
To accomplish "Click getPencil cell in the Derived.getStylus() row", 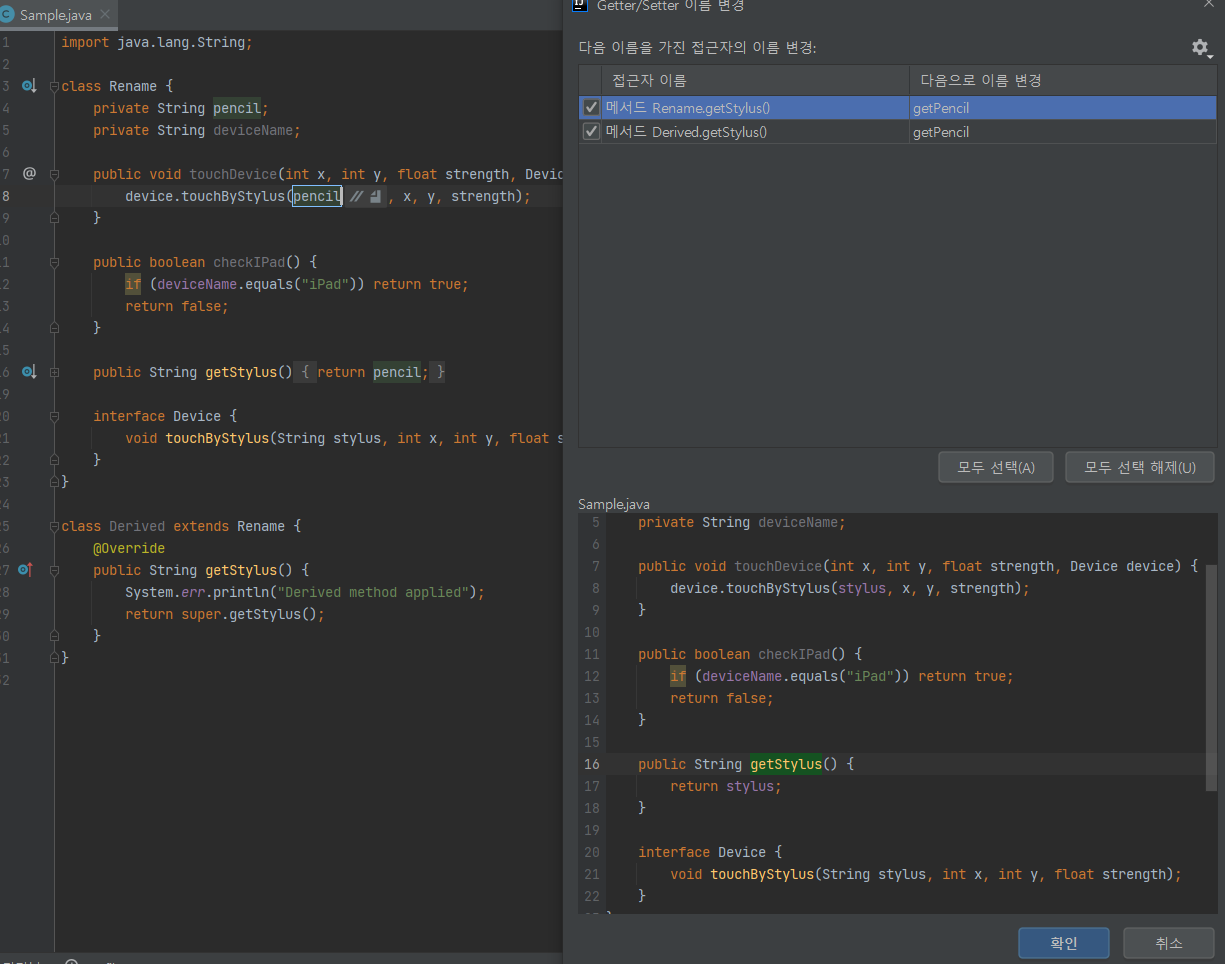I will pos(1063,132).
